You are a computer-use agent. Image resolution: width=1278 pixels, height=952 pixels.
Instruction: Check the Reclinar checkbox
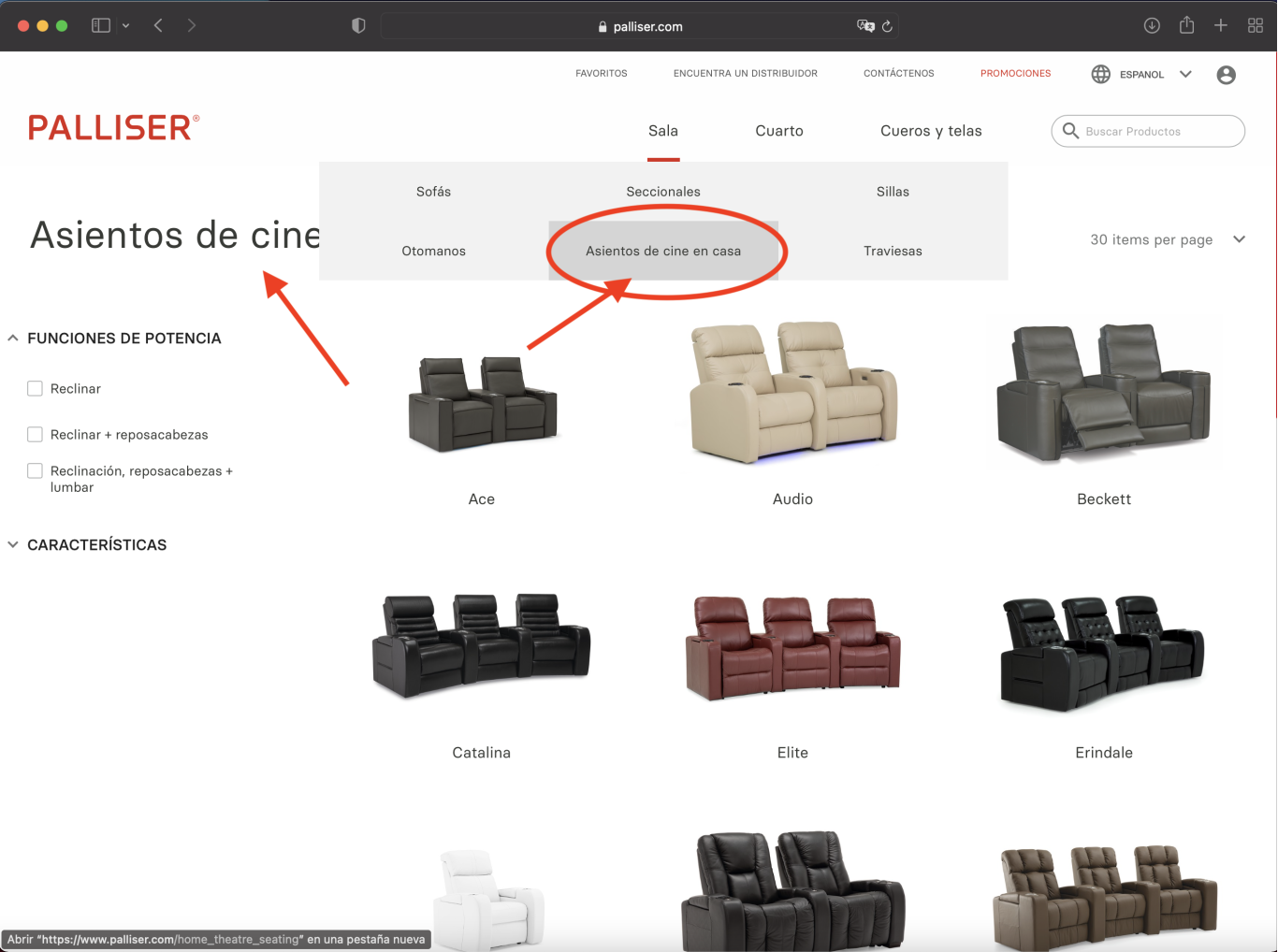pos(35,388)
